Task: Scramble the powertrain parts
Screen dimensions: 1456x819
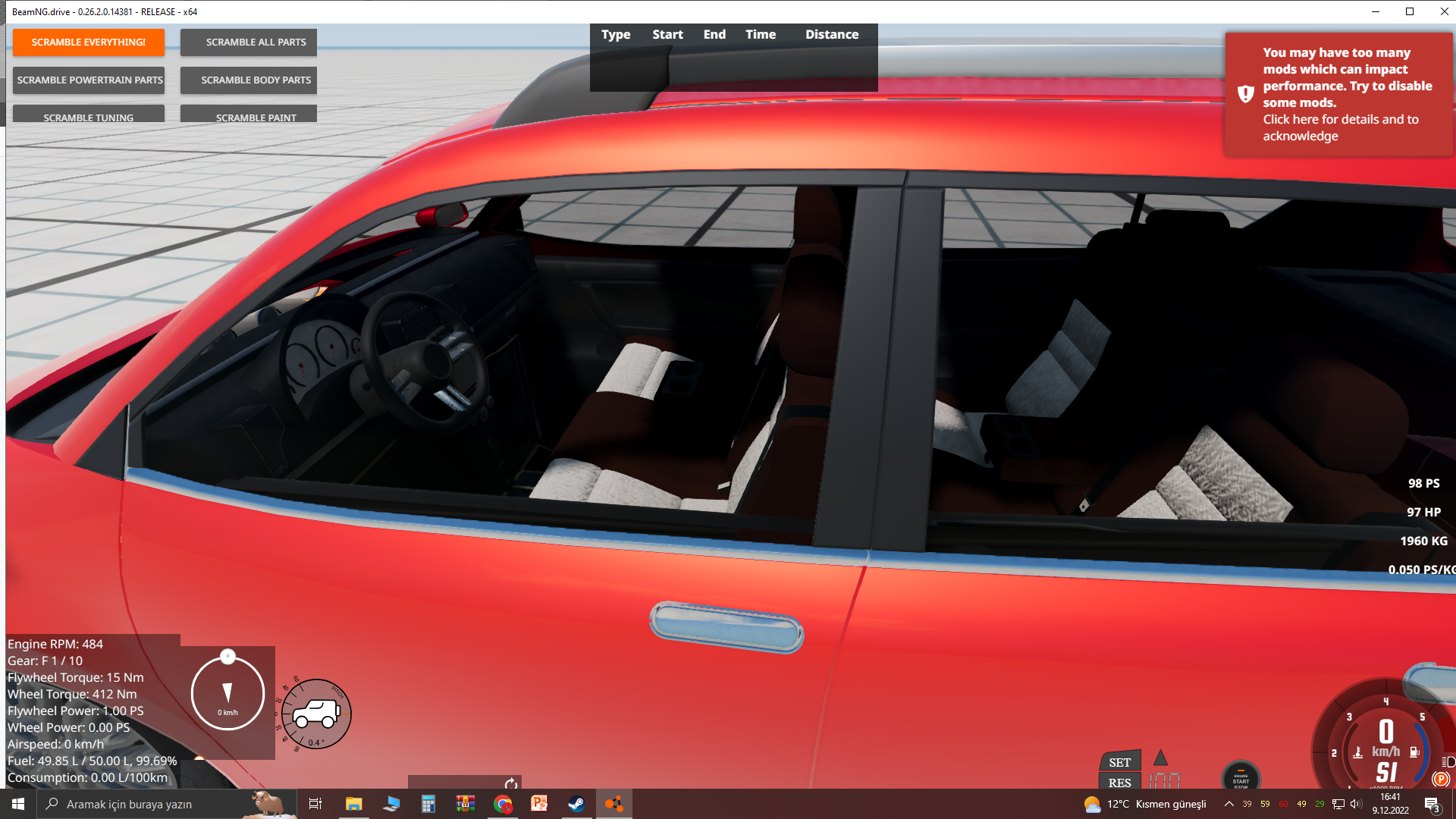Action: click(89, 80)
